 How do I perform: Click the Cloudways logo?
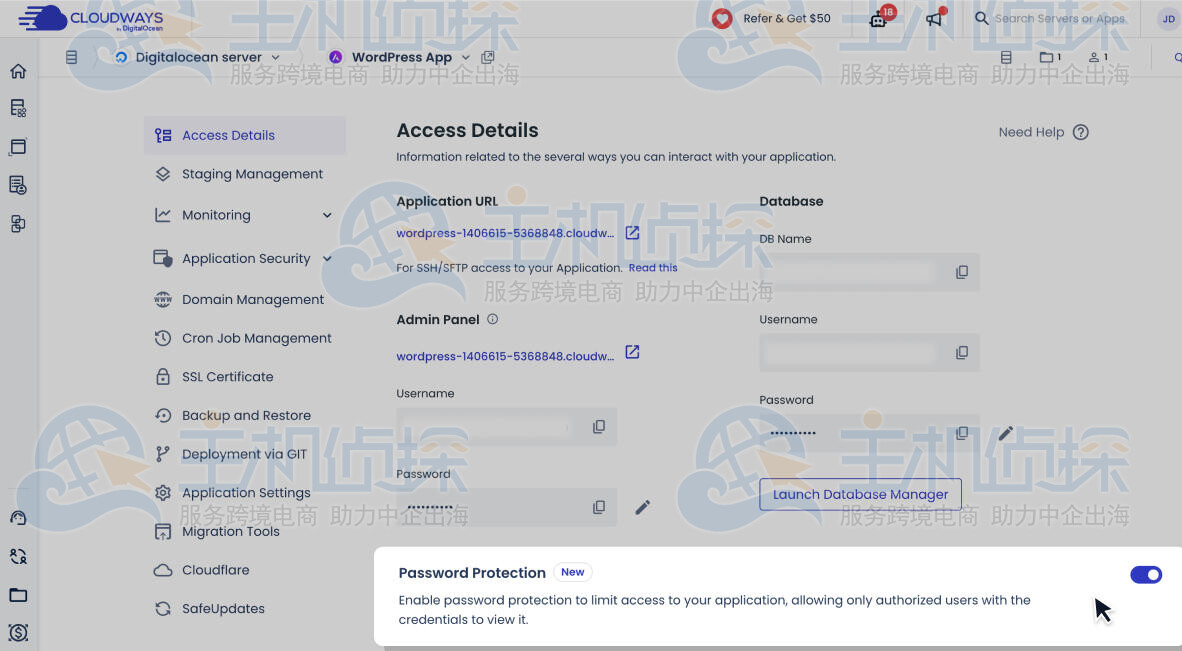tap(90, 19)
